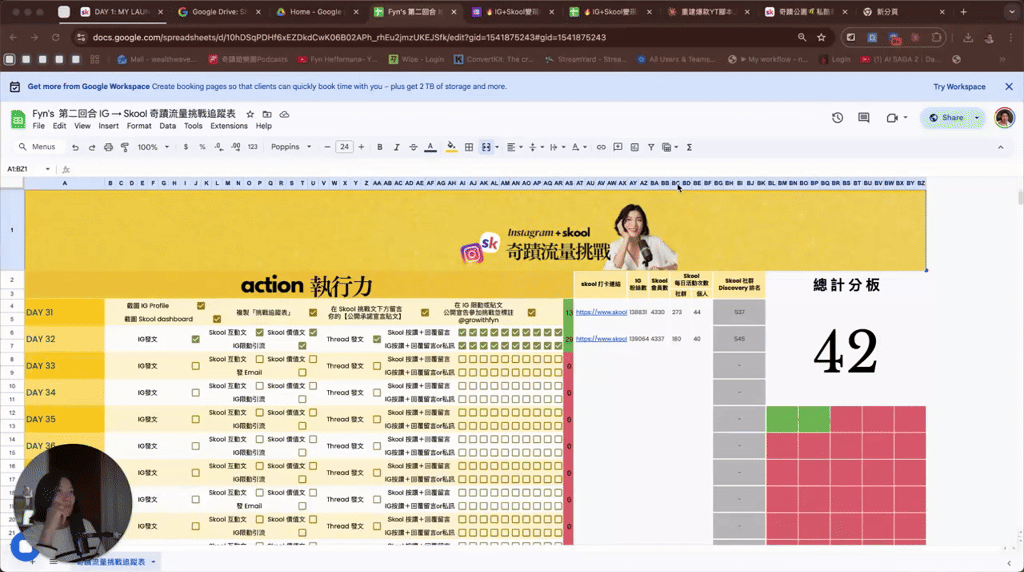Open the functions sigma menu
Viewport: 1024px width, 572px height.
coord(689,148)
